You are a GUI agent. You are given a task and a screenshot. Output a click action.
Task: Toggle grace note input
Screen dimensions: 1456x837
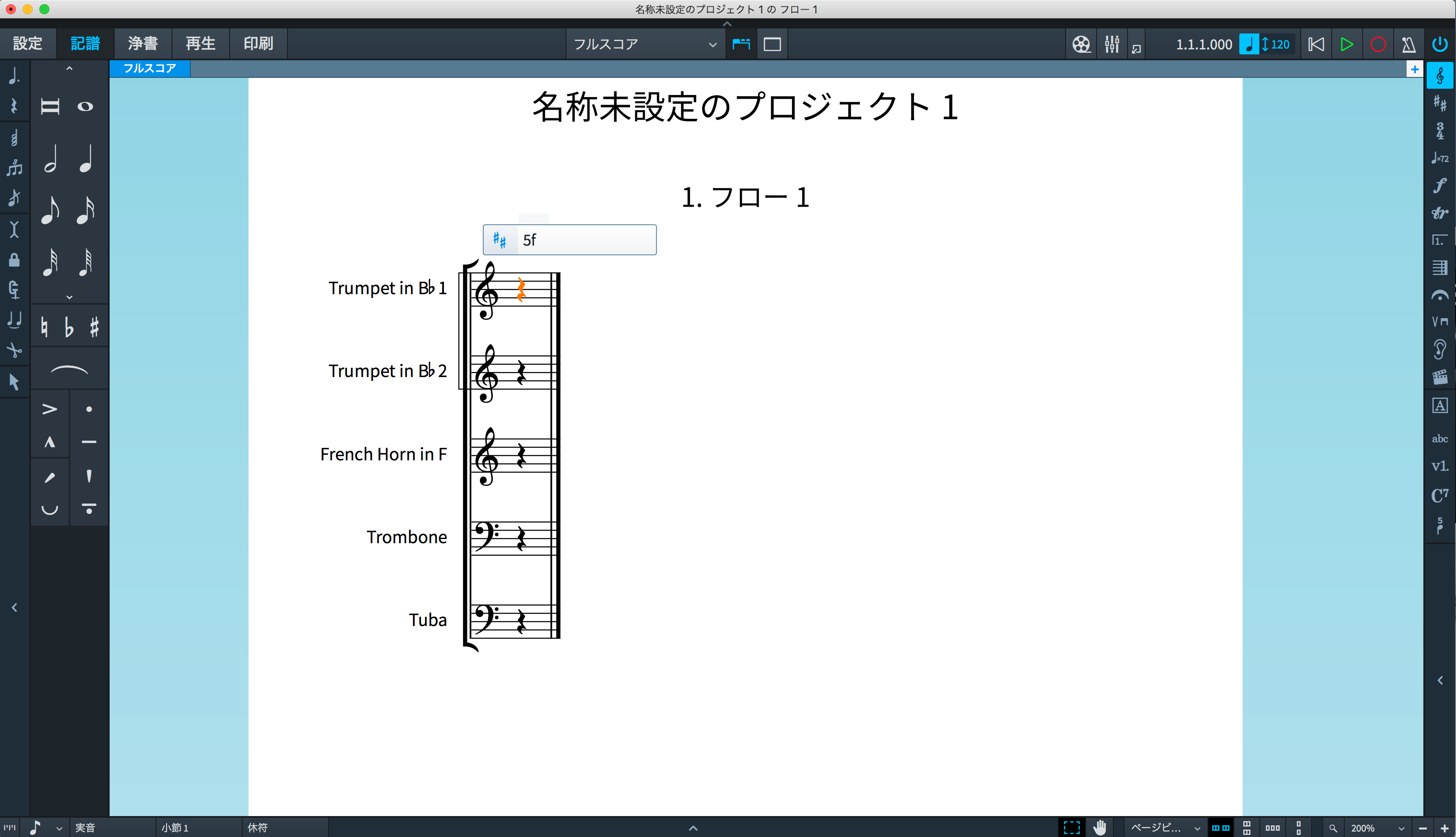pyautogui.click(x=14, y=198)
